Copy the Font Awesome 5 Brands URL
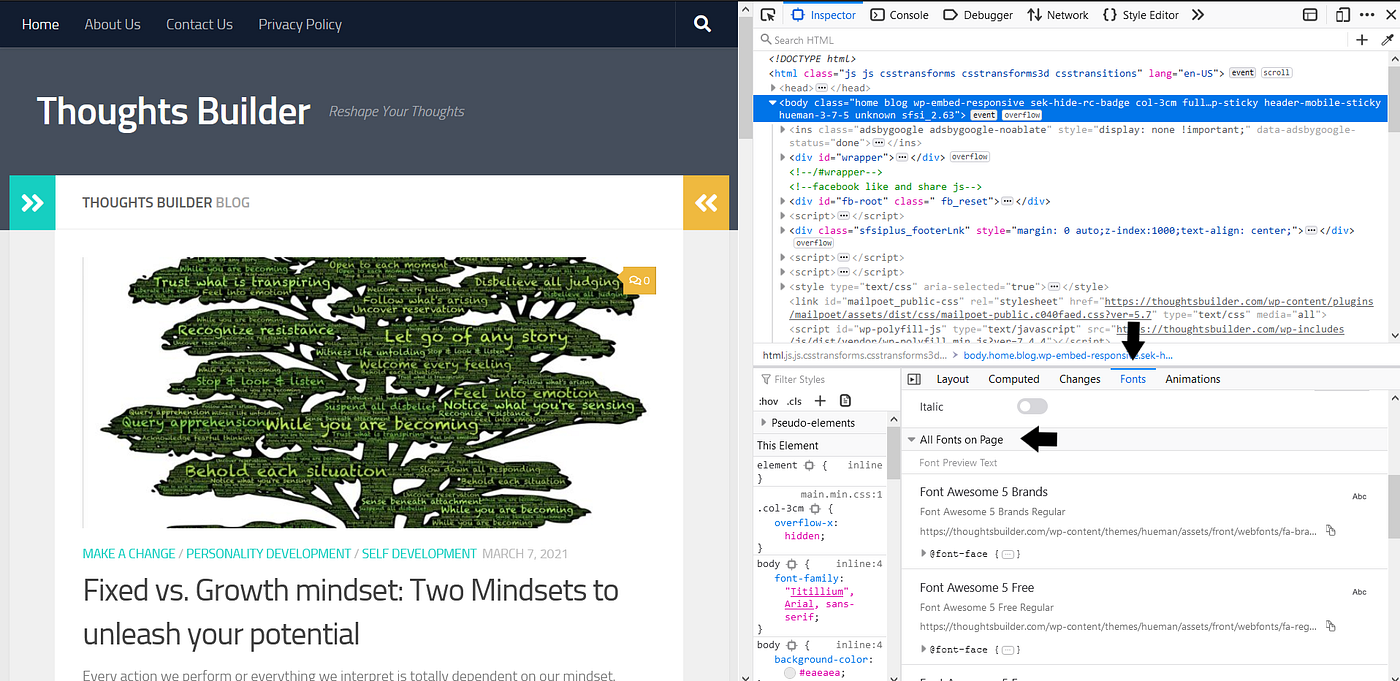 click(1330, 530)
